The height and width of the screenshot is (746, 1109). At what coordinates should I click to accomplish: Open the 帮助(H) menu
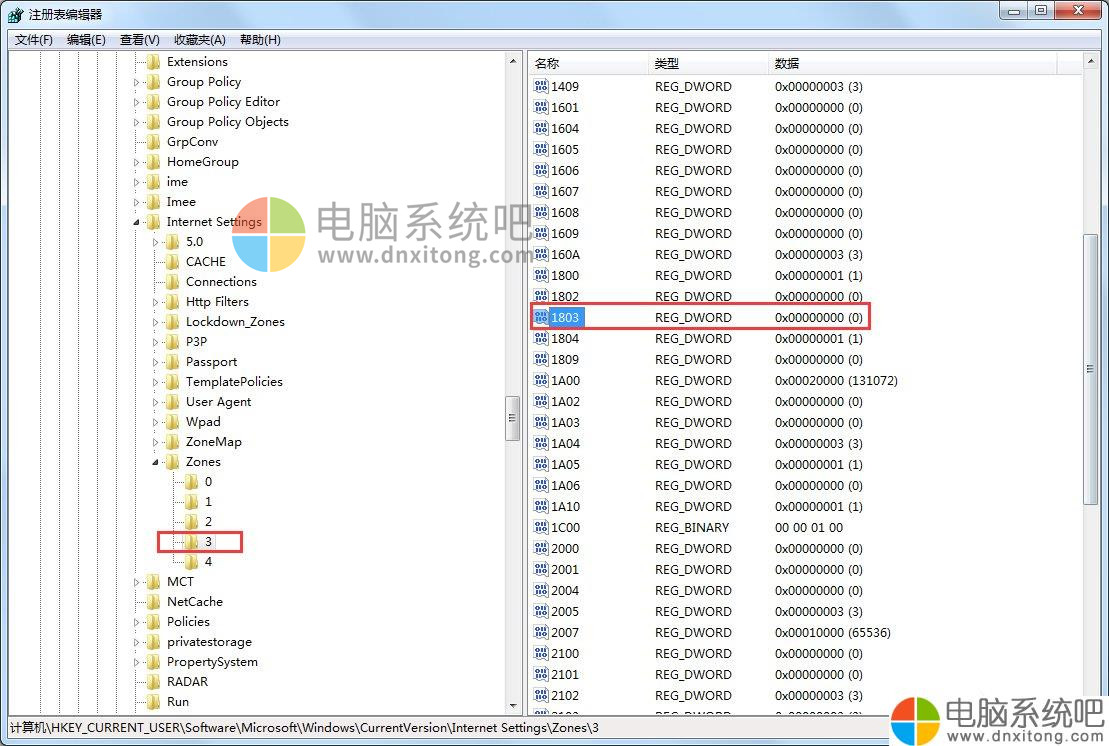[260, 40]
